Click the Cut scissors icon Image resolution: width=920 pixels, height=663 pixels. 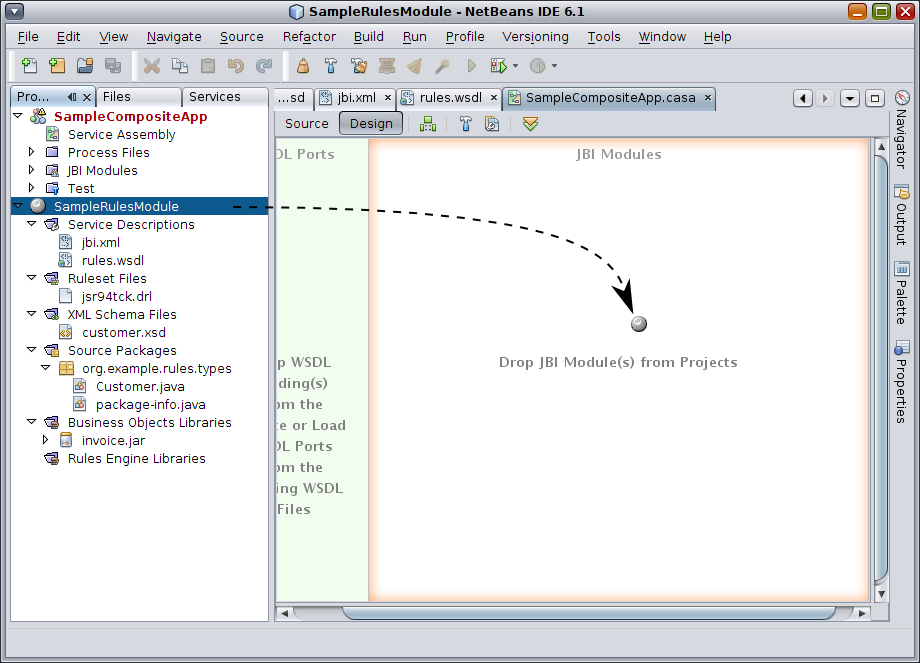[152, 66]
